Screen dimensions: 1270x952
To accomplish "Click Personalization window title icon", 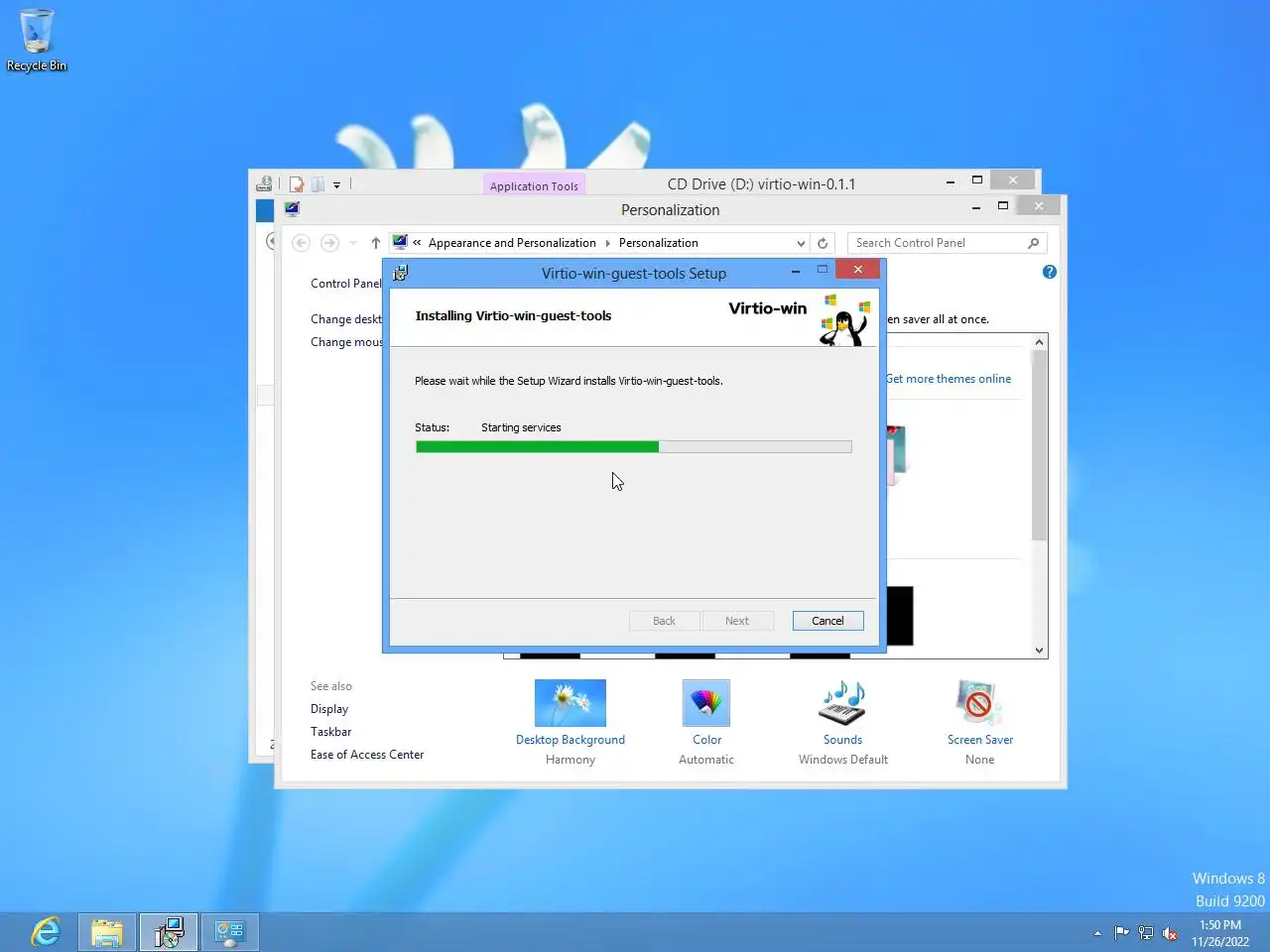I will (x=292, y=208).
